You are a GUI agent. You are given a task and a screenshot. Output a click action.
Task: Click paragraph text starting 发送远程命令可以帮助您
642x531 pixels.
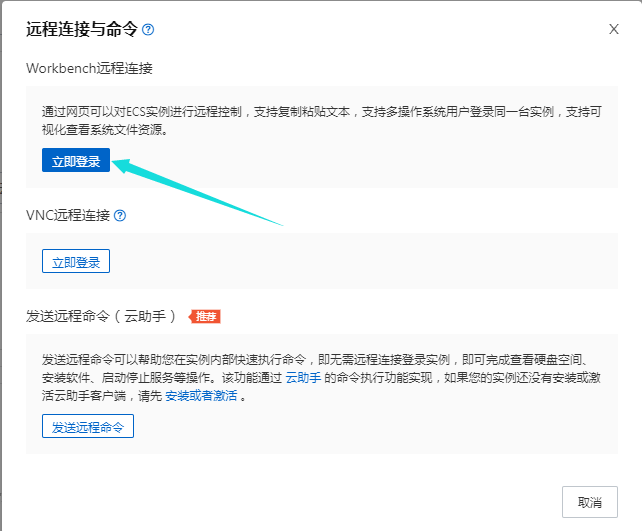coord(321,377)
